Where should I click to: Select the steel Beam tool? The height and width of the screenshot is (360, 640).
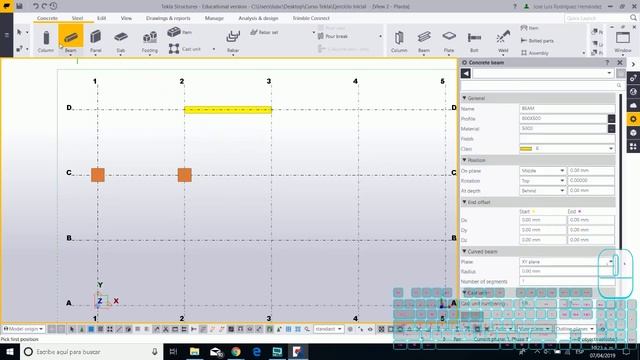(424, 40)
